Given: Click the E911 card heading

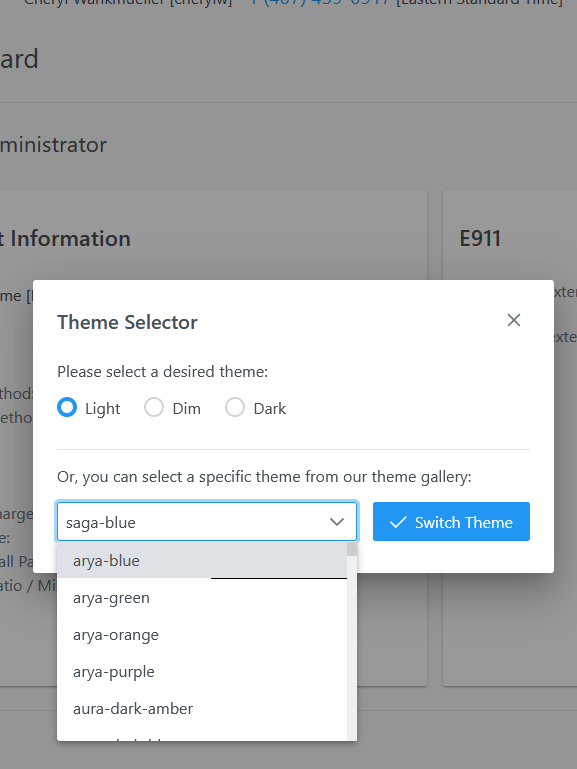Looking at the screenshot, I should [x=480, y=239].
